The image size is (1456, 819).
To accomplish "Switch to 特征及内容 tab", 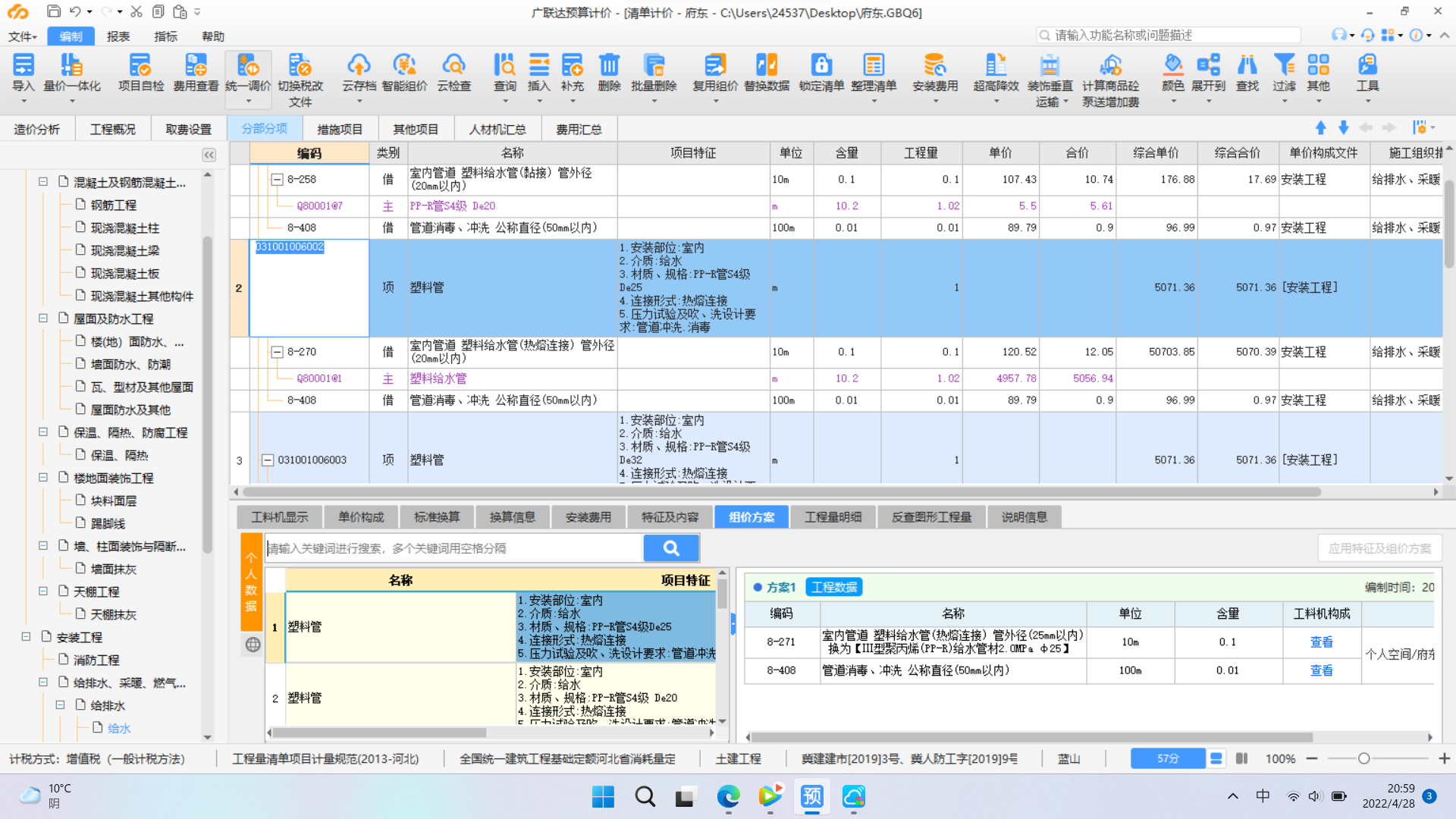I will [x=670, y=517].
